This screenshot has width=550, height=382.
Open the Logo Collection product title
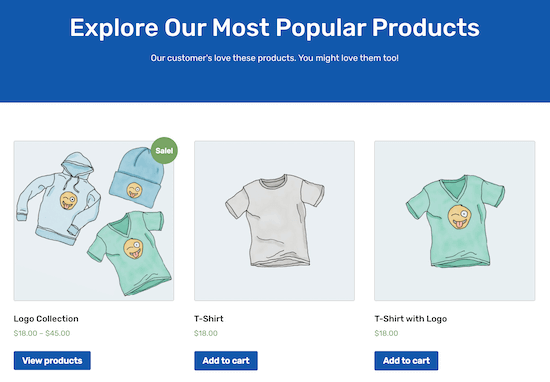pos(46,319)
